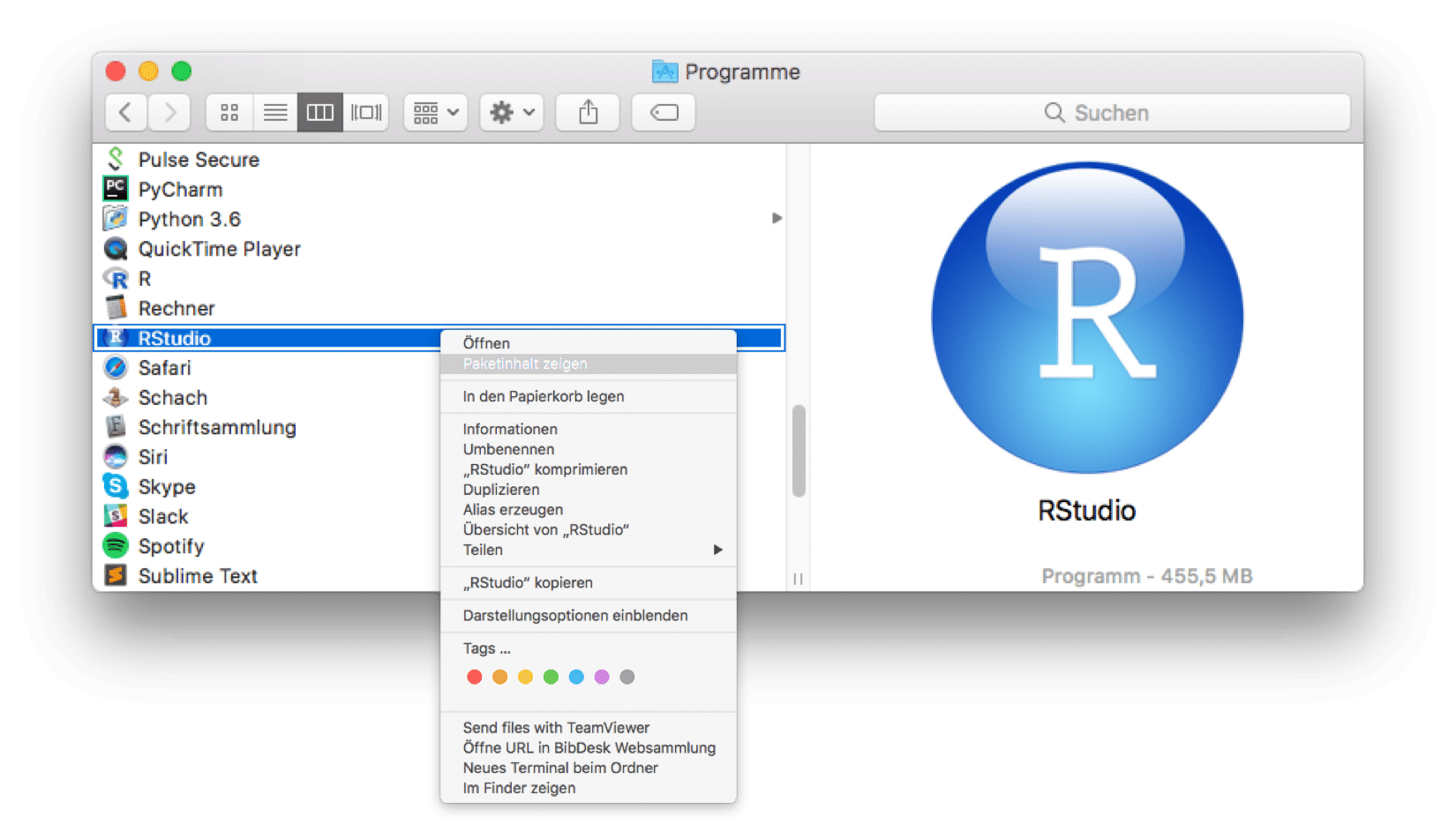Image resolution: width=1456 pixels, height=825 pixels.
Task: Select the RStudio row in the list
Action: click(x=439, y=338)
